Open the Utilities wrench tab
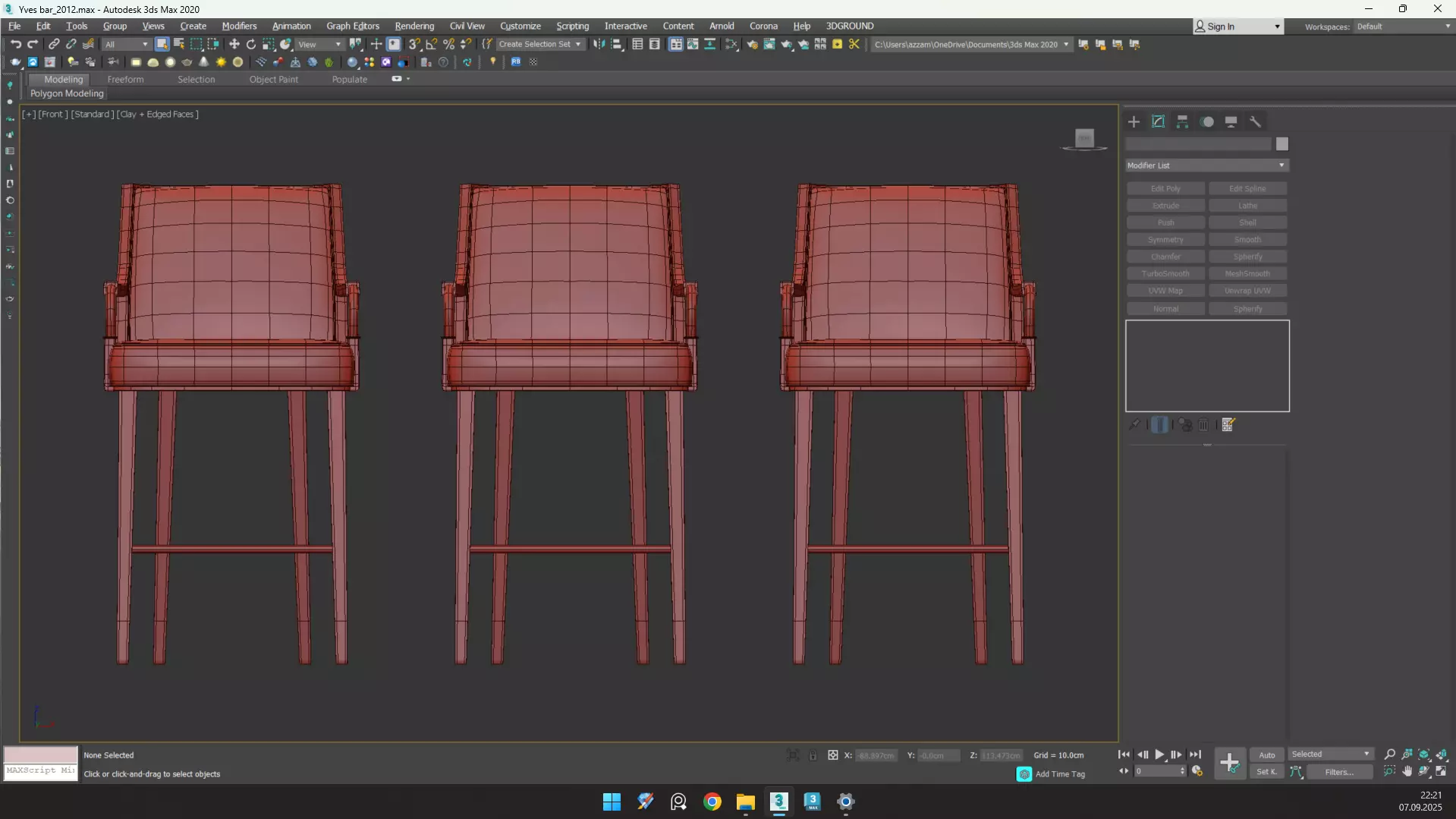Screen dimensions: 1456x819 click(x=1255, y=121)
